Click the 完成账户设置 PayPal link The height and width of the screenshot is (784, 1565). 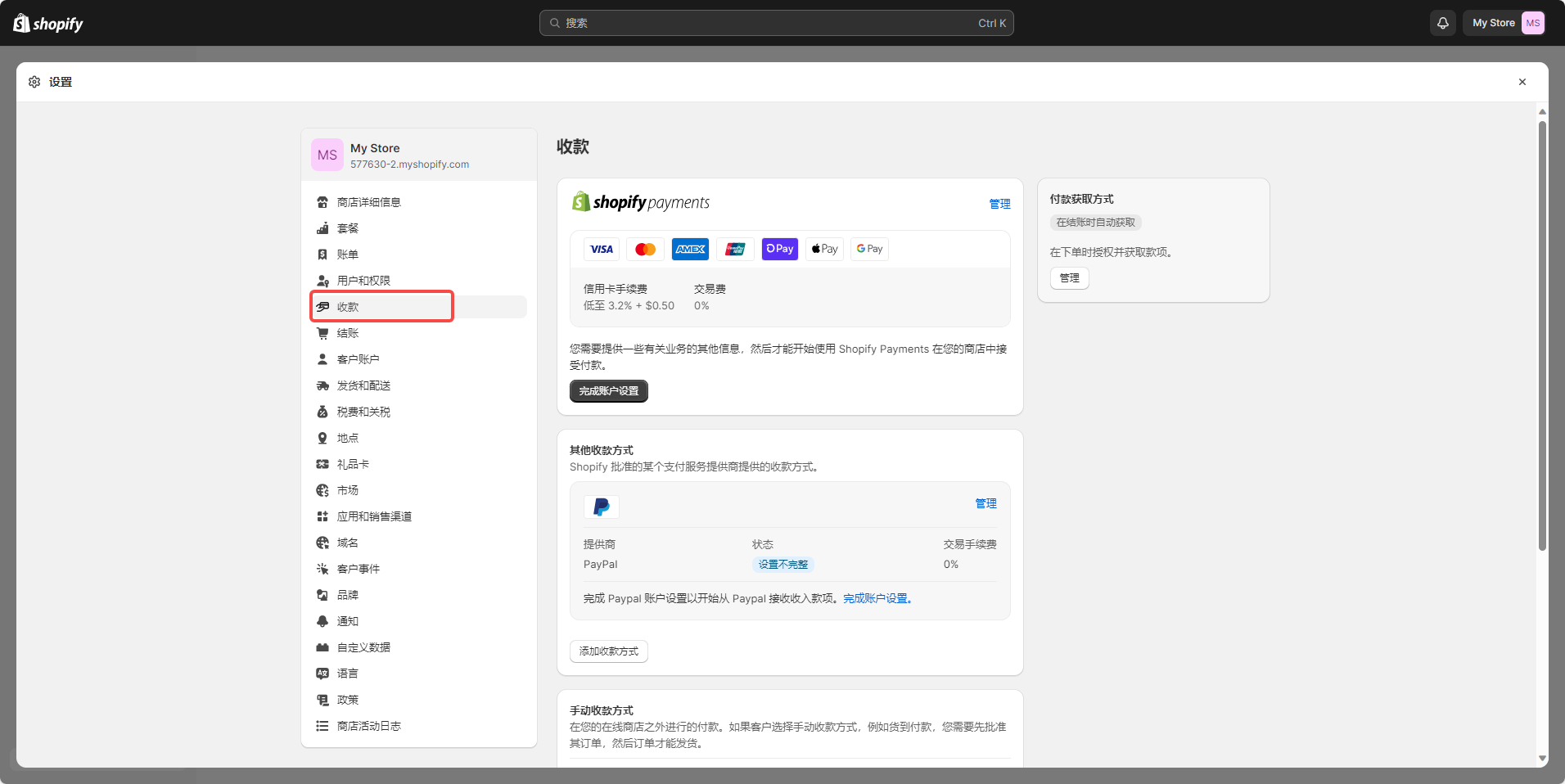(877, 598)
